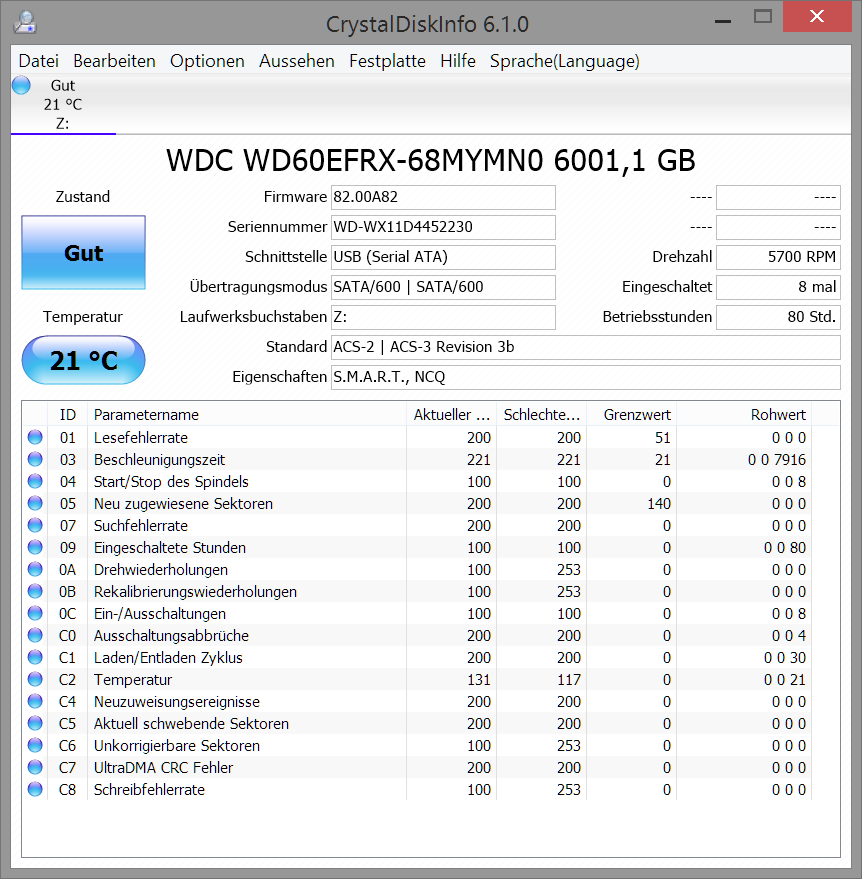Click the Eigenschaften field S.M.A.R.T., NCQ
Screen dimensions: 862x879
[x=586, y=377]
